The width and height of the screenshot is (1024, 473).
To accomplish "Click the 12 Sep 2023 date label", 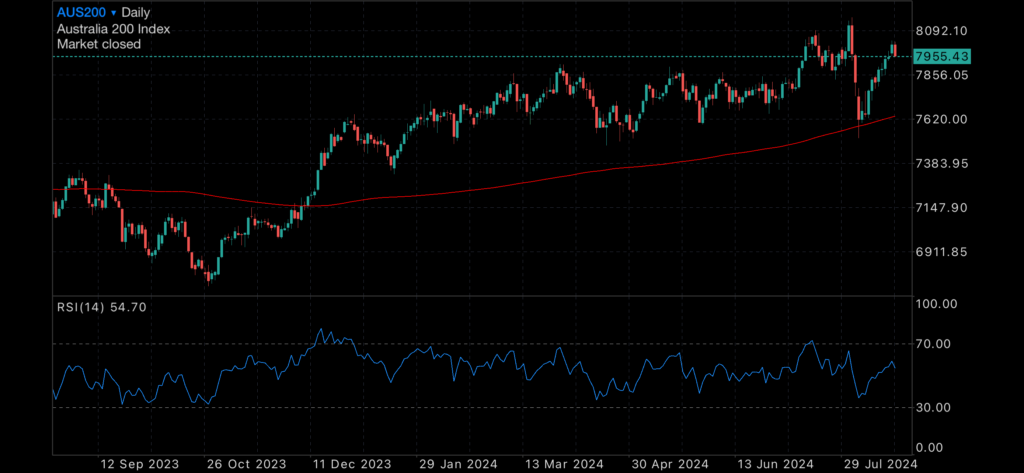I will [139, 464].
